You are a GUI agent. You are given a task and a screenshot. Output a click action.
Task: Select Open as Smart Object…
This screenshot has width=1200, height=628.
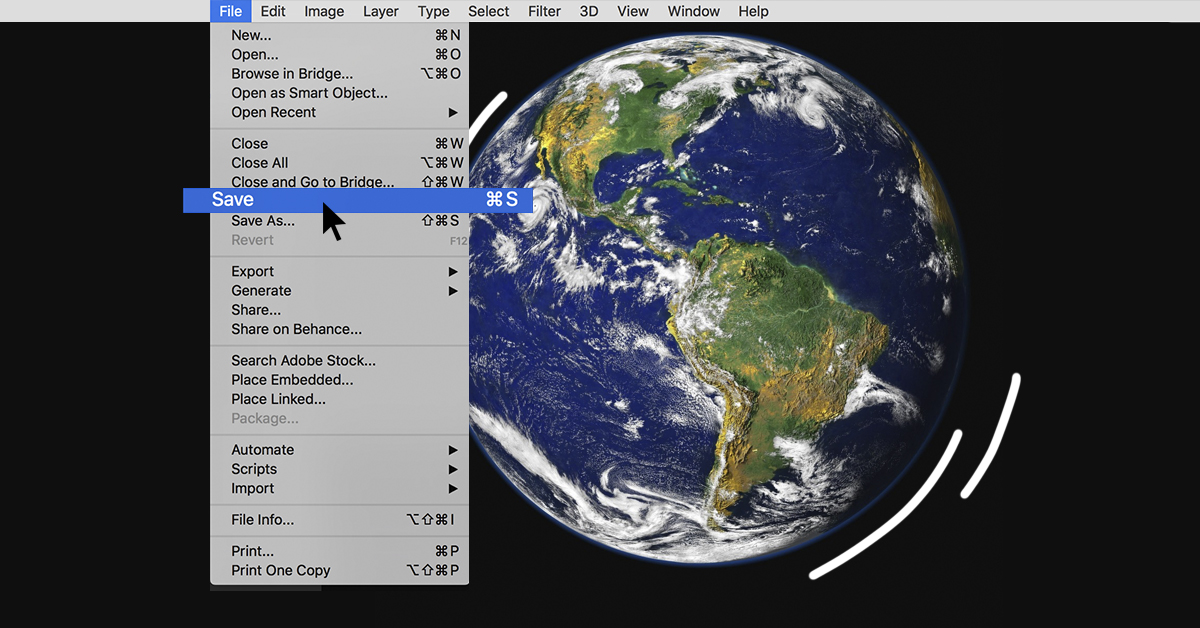309,93
